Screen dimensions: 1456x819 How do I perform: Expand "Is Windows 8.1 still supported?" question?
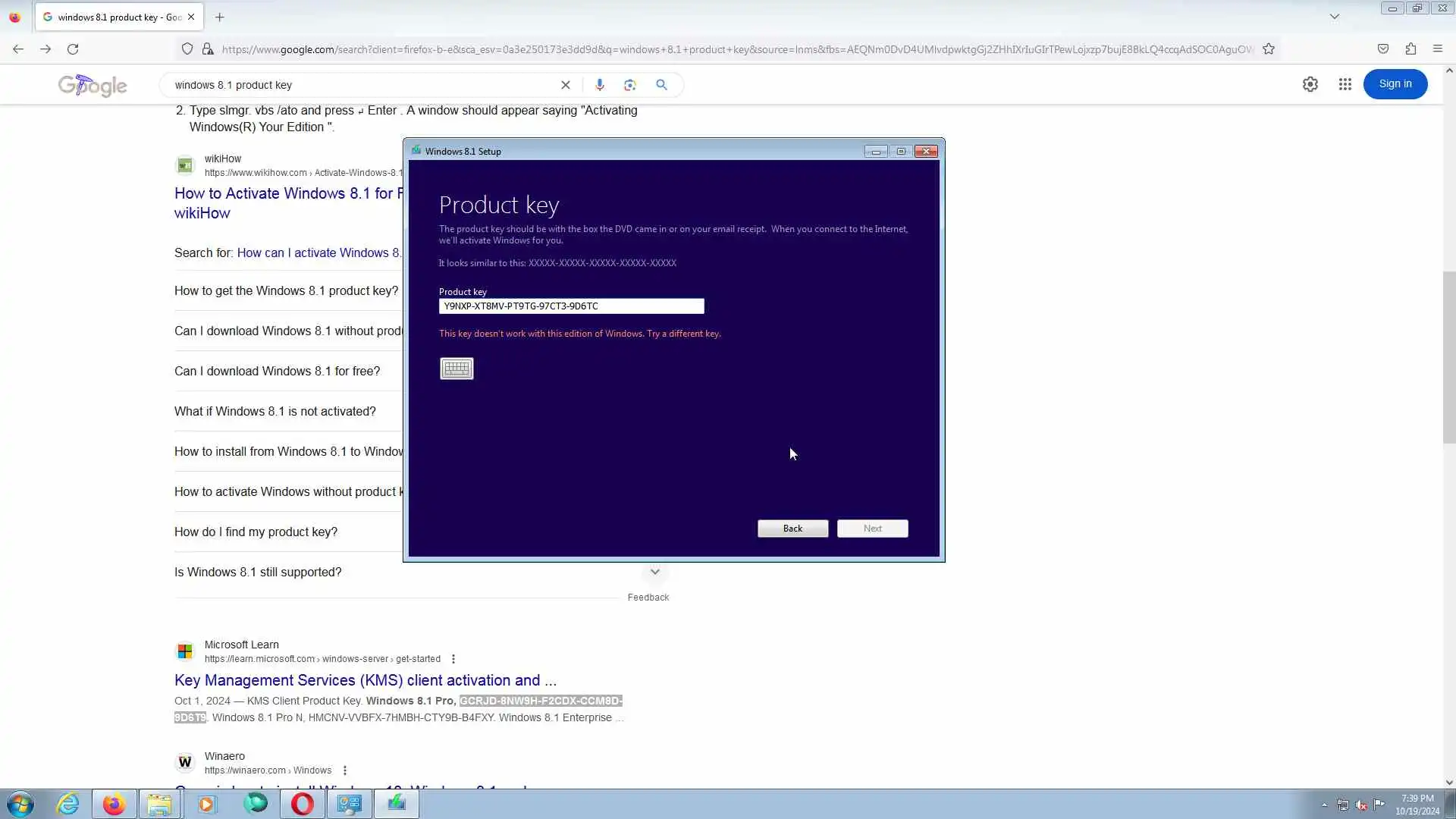[258, 573]
